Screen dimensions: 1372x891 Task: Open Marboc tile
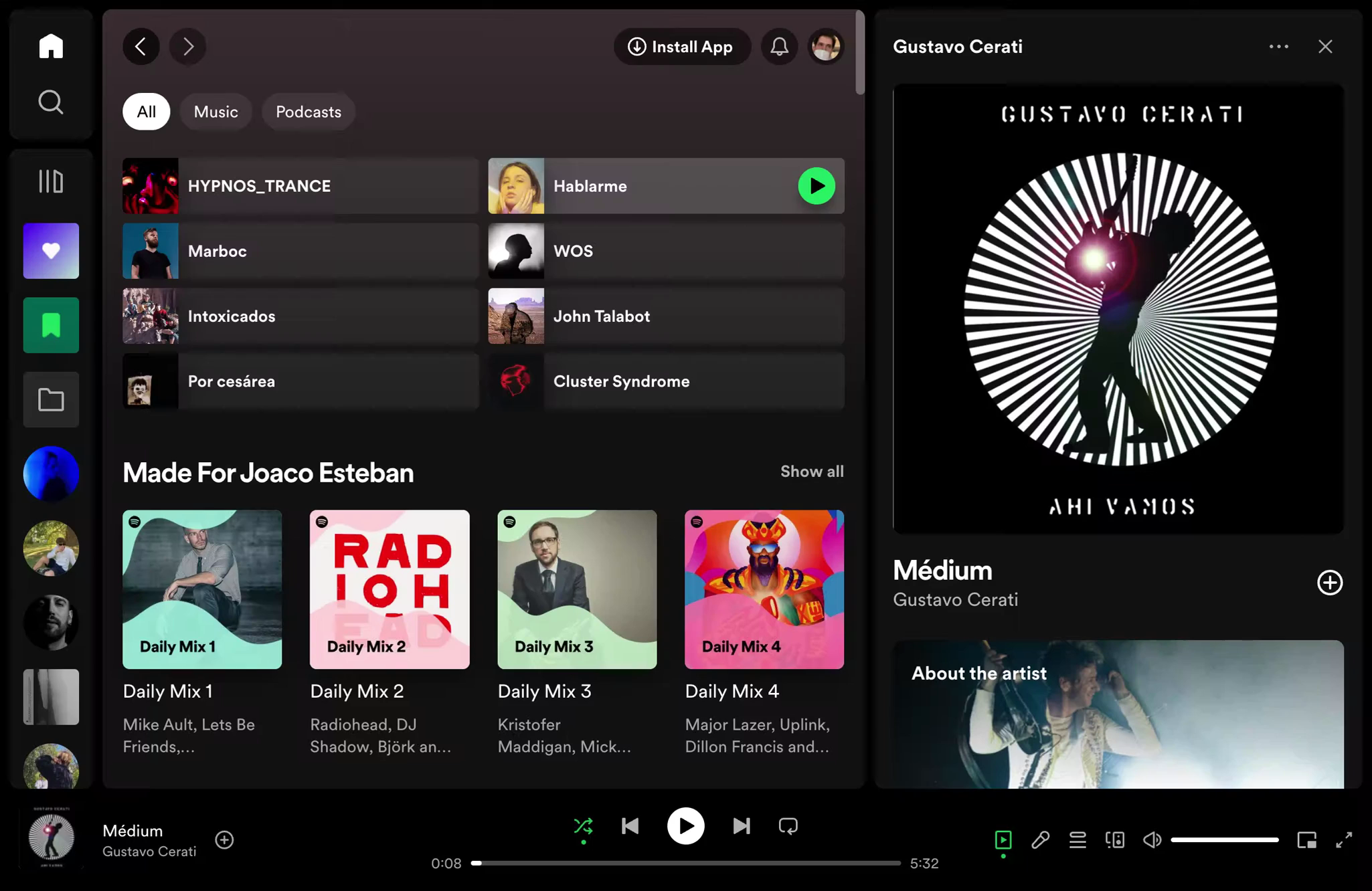(x=301, y=251)
